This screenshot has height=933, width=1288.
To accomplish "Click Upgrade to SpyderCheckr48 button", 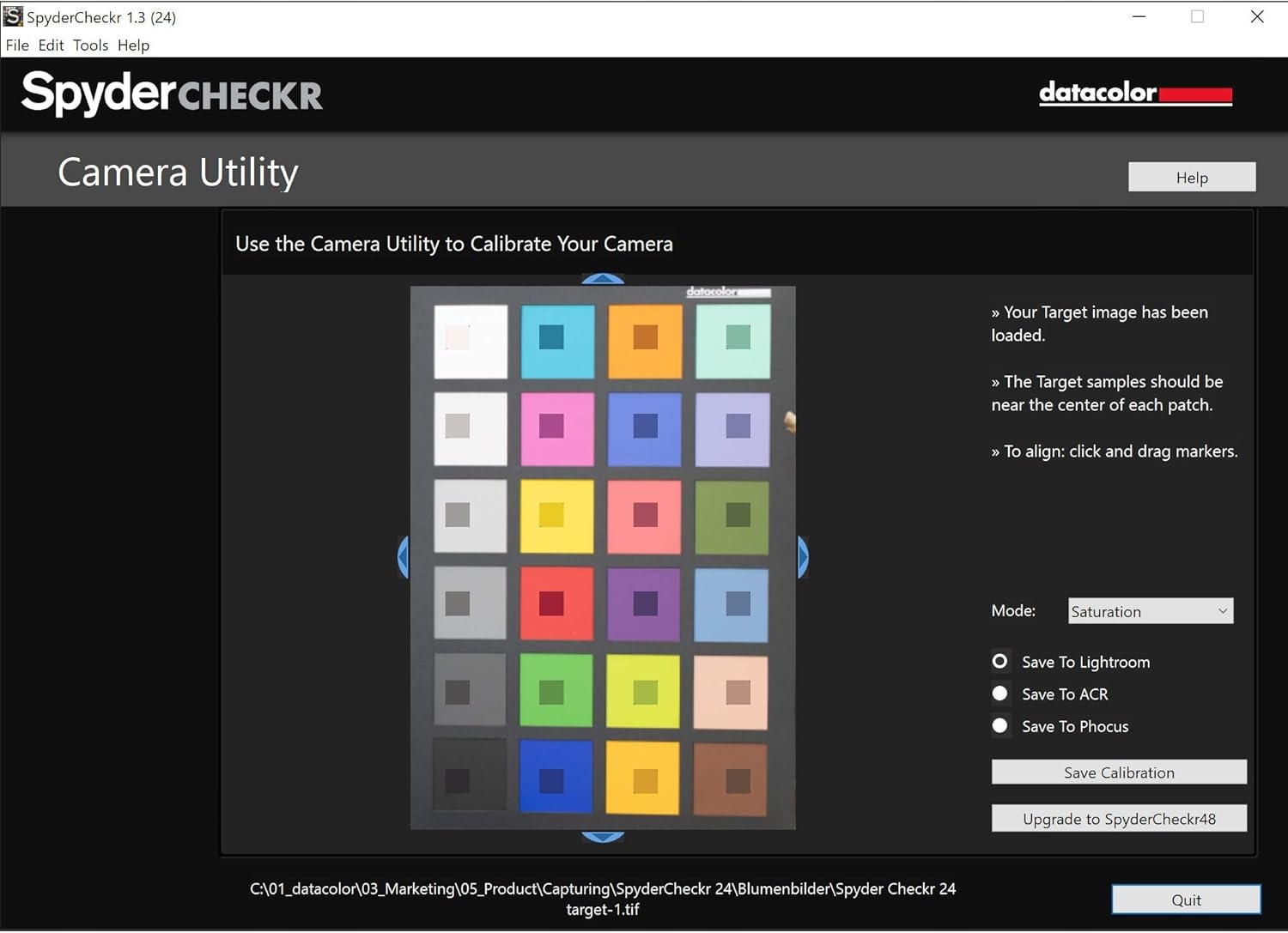I will pyautogui.click(x=1119, y=819).
